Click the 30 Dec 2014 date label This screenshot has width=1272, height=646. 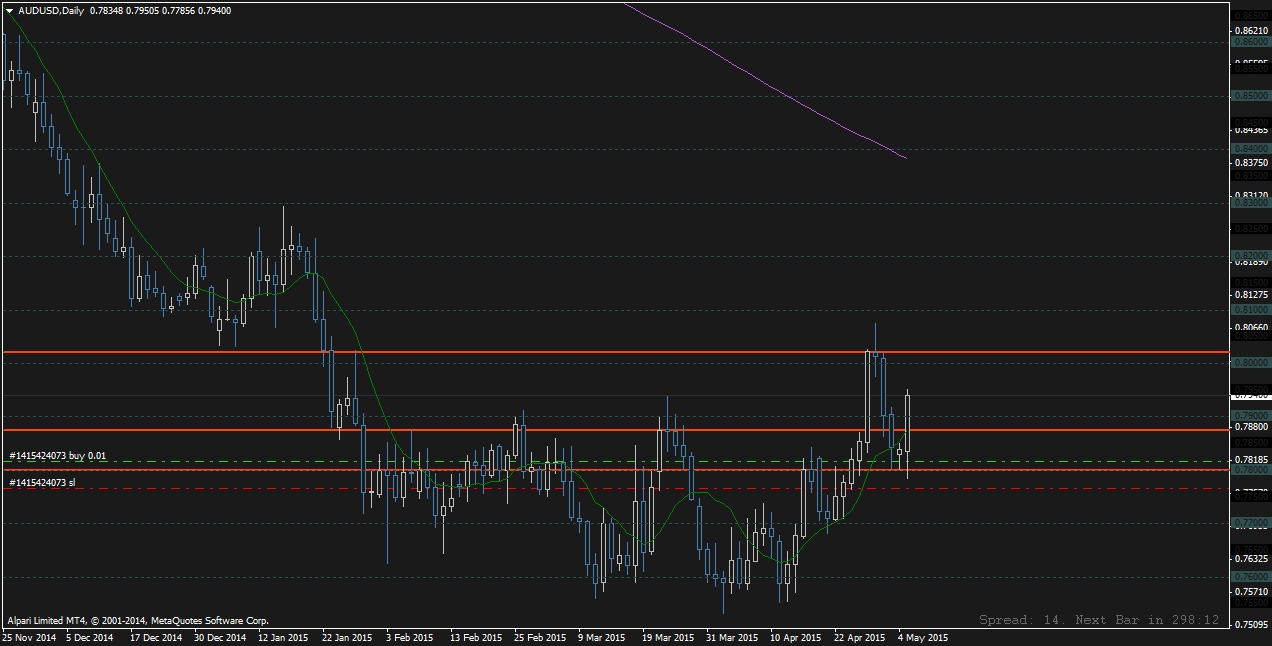coord(220,637)
